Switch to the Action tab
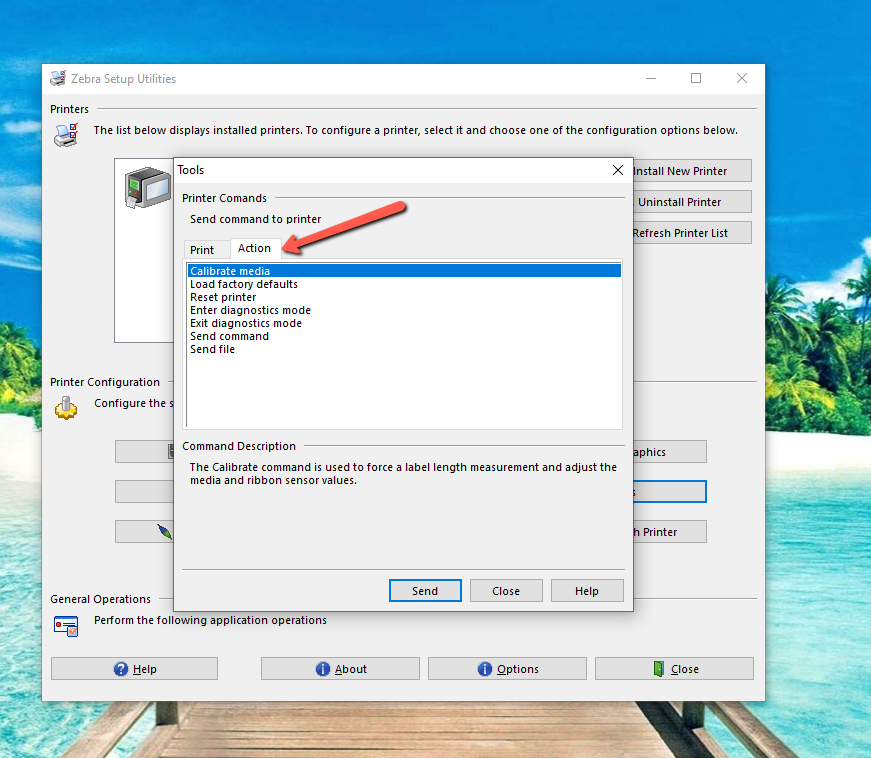The image size is (871, 758). point(254,248)
